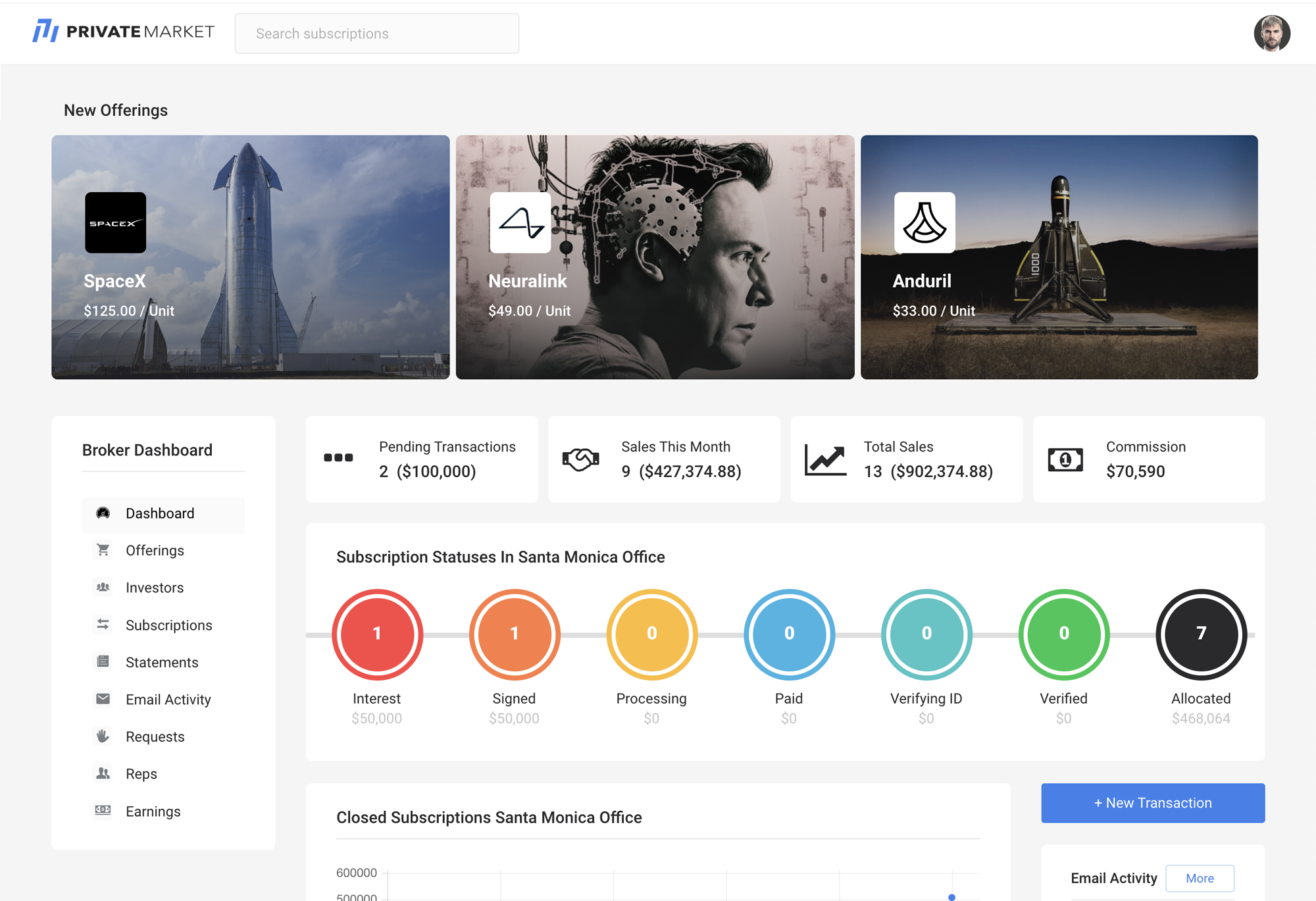Open the Earnings menu item
Image resolution: width=1316 pixels, height=901 pixels.
click(x=163, y=811)
